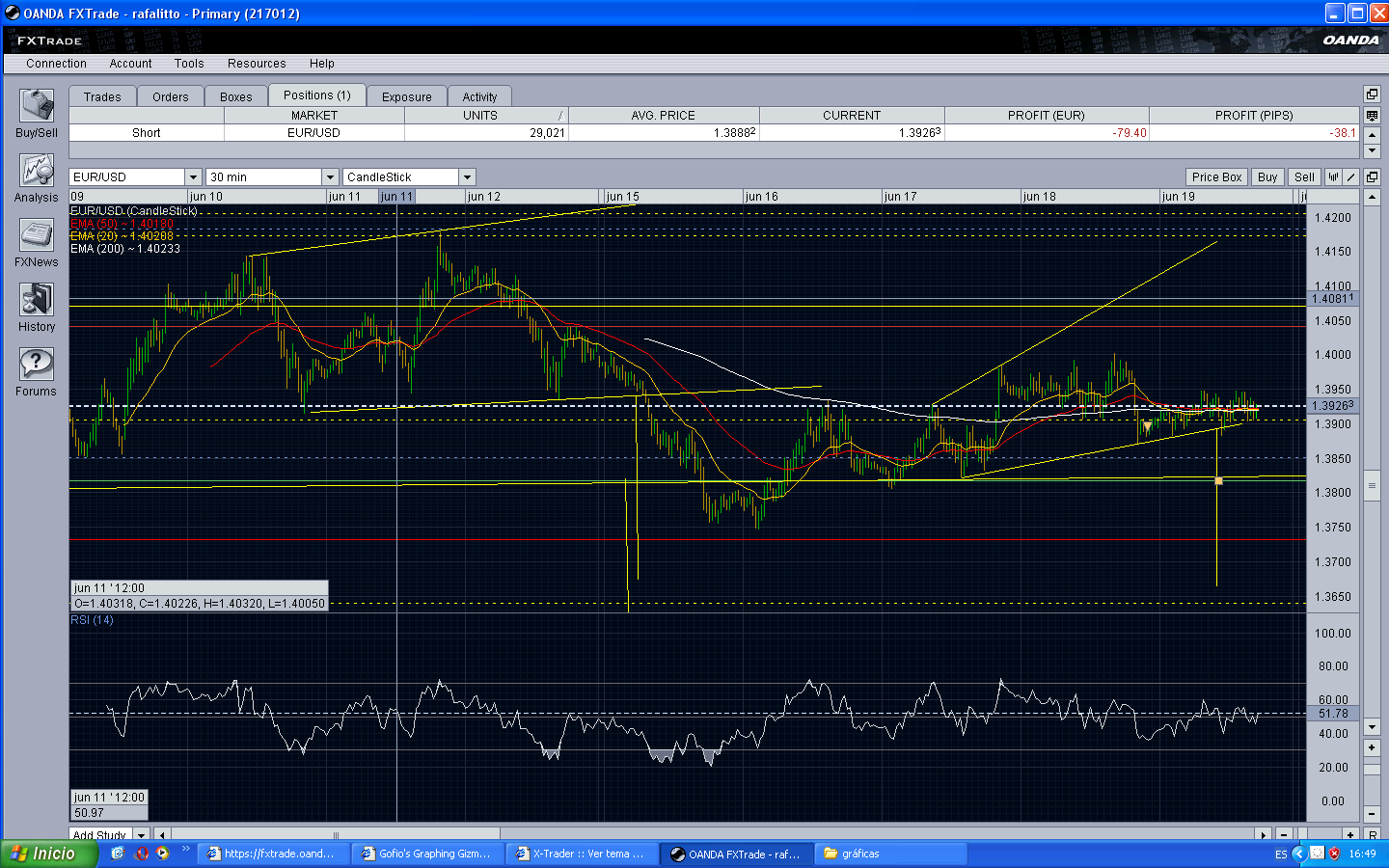Expand the Add Study dropdown
Screen dimensions: 1389x868
(142, 835)
